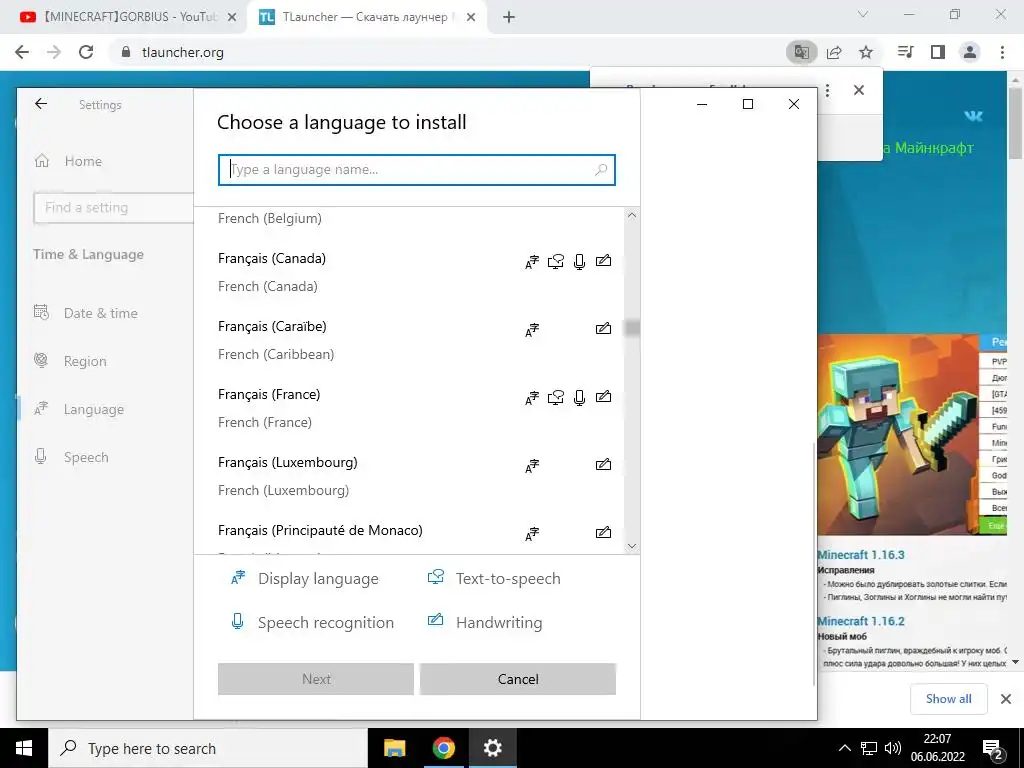1024x768 pixels.
Task: Select Français (Caraïbe) language entry
Action: click(x=415, y=340)
